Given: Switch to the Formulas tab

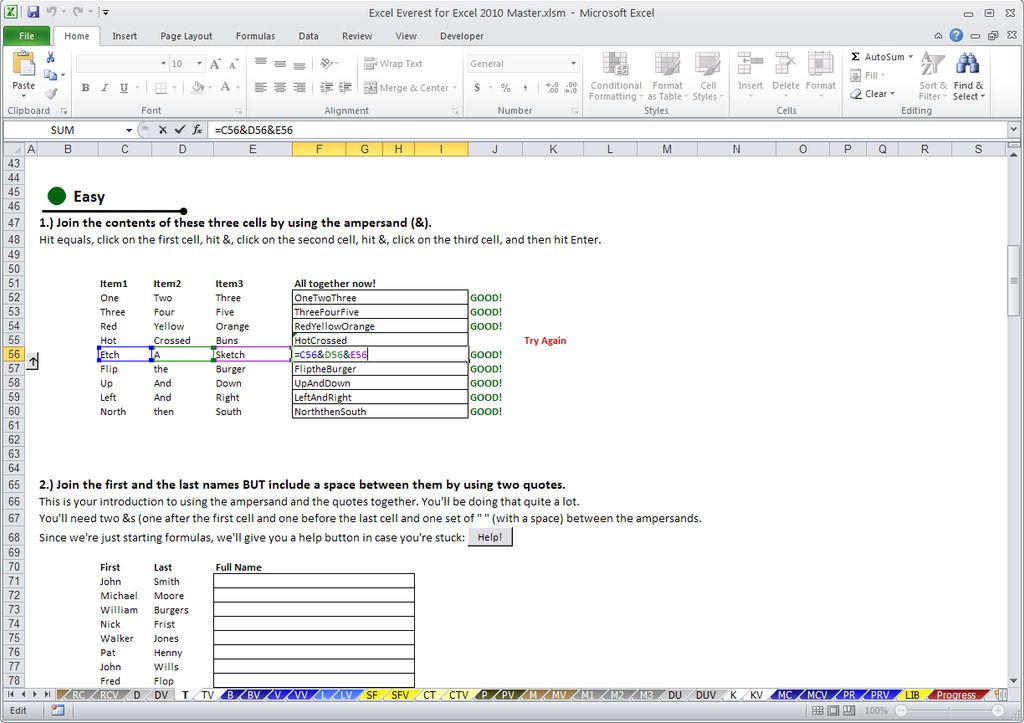Looking at the screenshot, I should coord(255,36).
